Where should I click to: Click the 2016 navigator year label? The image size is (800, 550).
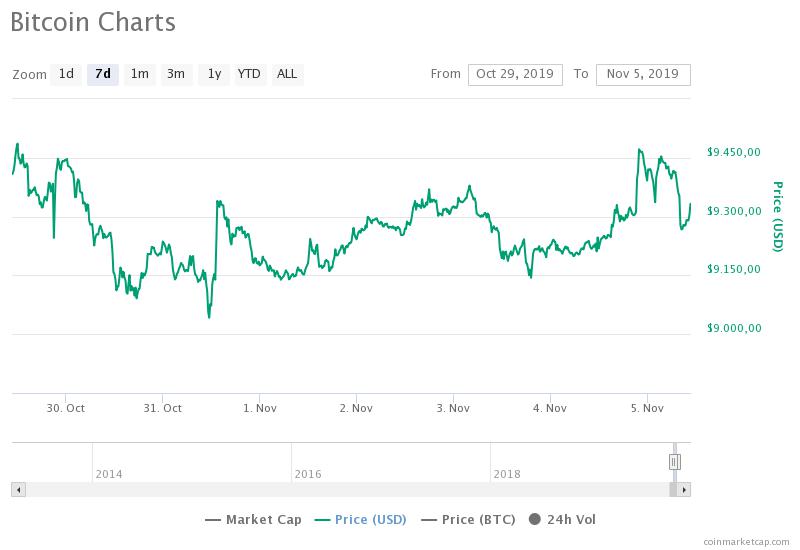(x=308, y=474)
